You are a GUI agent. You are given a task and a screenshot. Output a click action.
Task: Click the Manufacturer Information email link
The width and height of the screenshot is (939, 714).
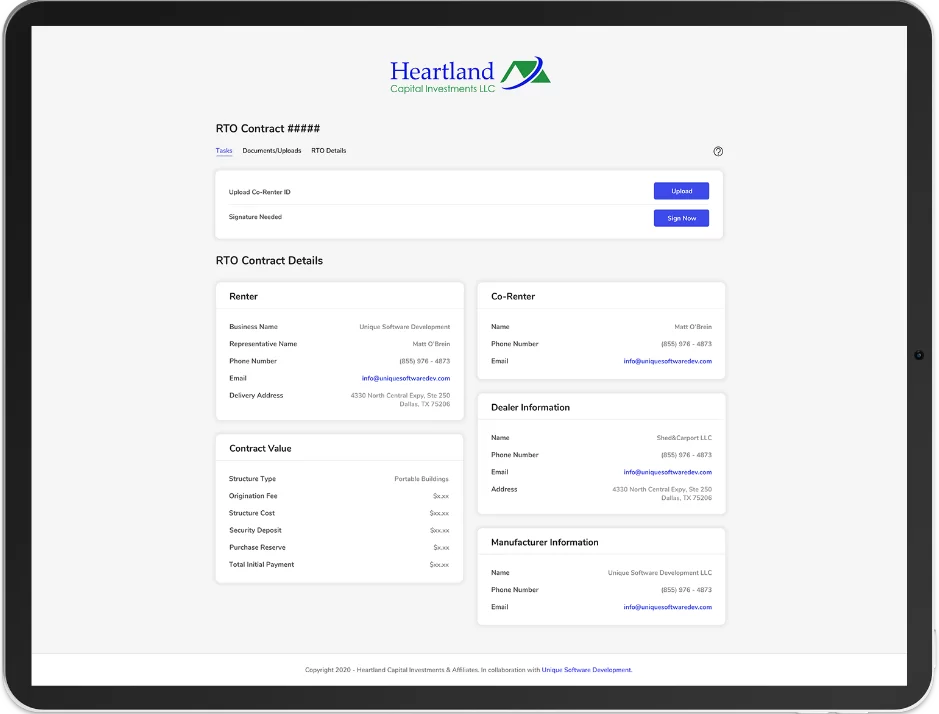[x=666, y=606]
